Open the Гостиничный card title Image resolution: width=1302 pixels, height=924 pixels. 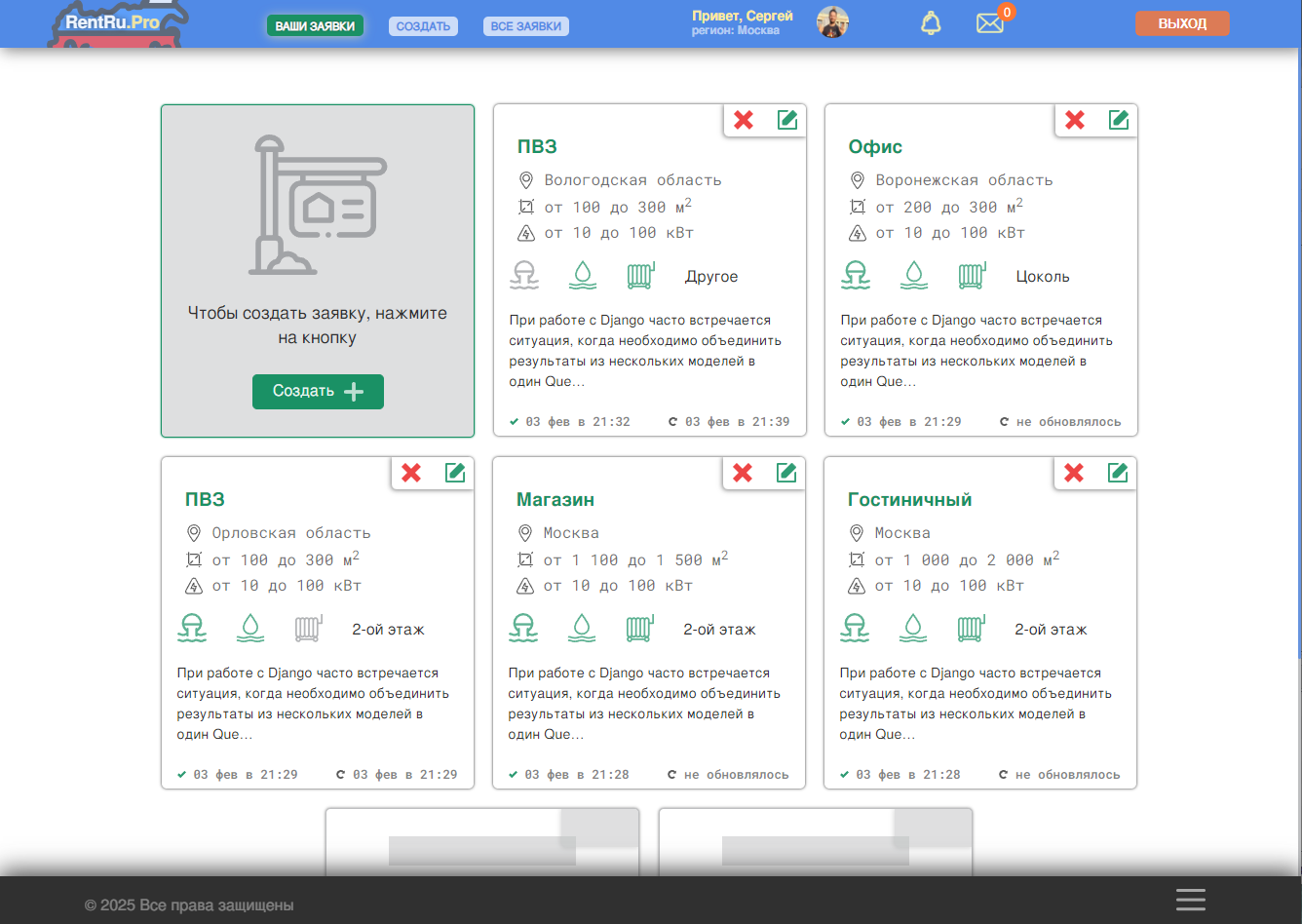coord(910,500)
